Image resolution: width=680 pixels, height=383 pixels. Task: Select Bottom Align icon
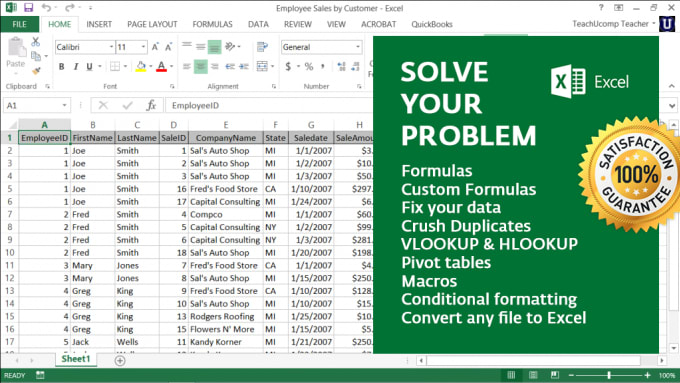tap(214, 46)
